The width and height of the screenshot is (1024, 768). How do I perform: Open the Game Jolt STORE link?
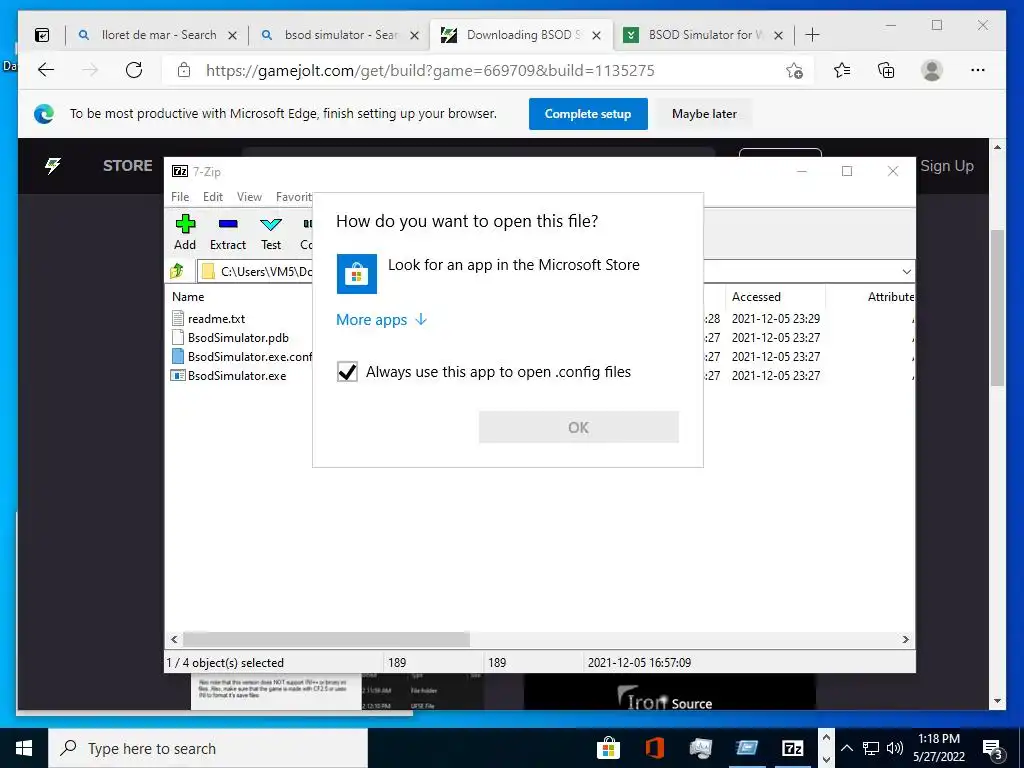[x=127, y=166]
